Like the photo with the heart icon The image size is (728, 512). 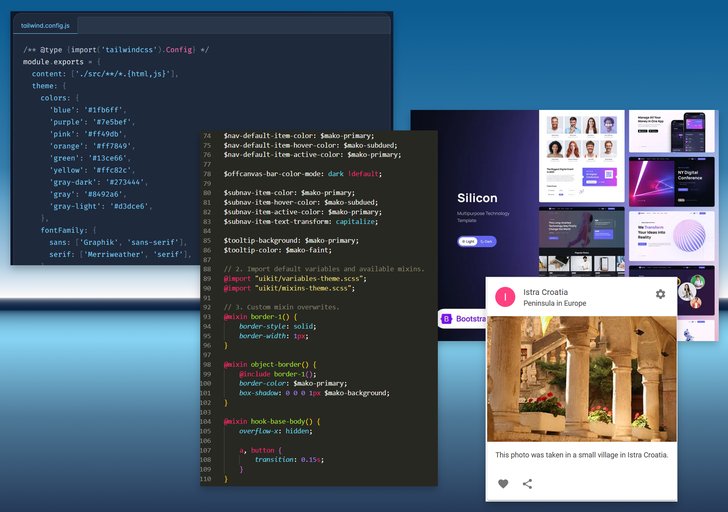coord(503,484)
